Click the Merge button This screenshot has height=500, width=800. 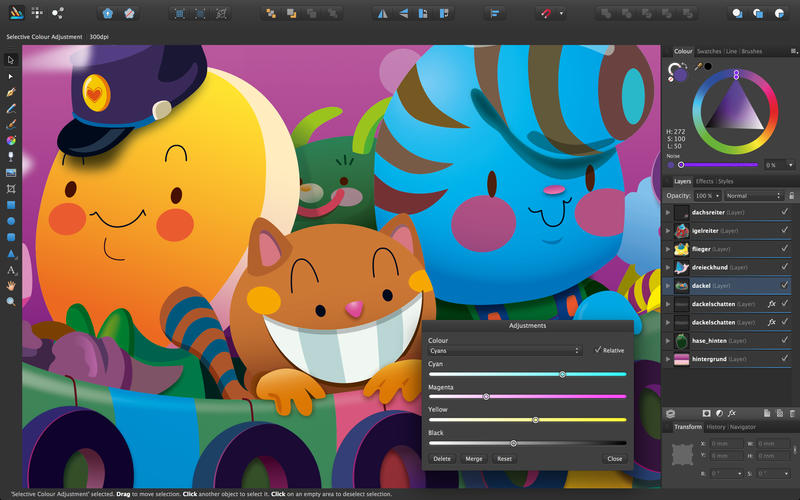coord(474,458)
